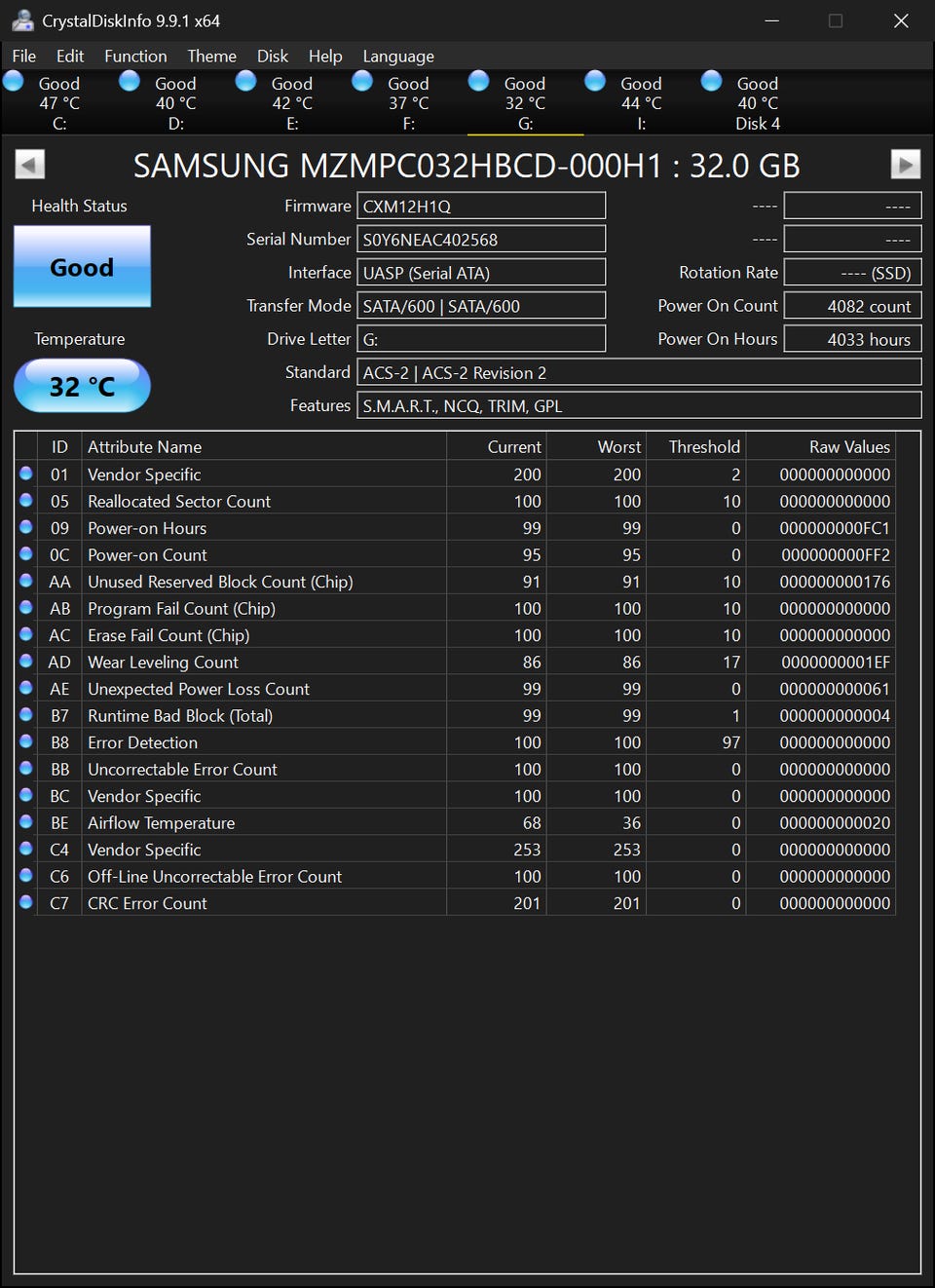Screen dimensions: 935x1288
Task: Select drive E: status orb
Action: click(x=246, y=81)
